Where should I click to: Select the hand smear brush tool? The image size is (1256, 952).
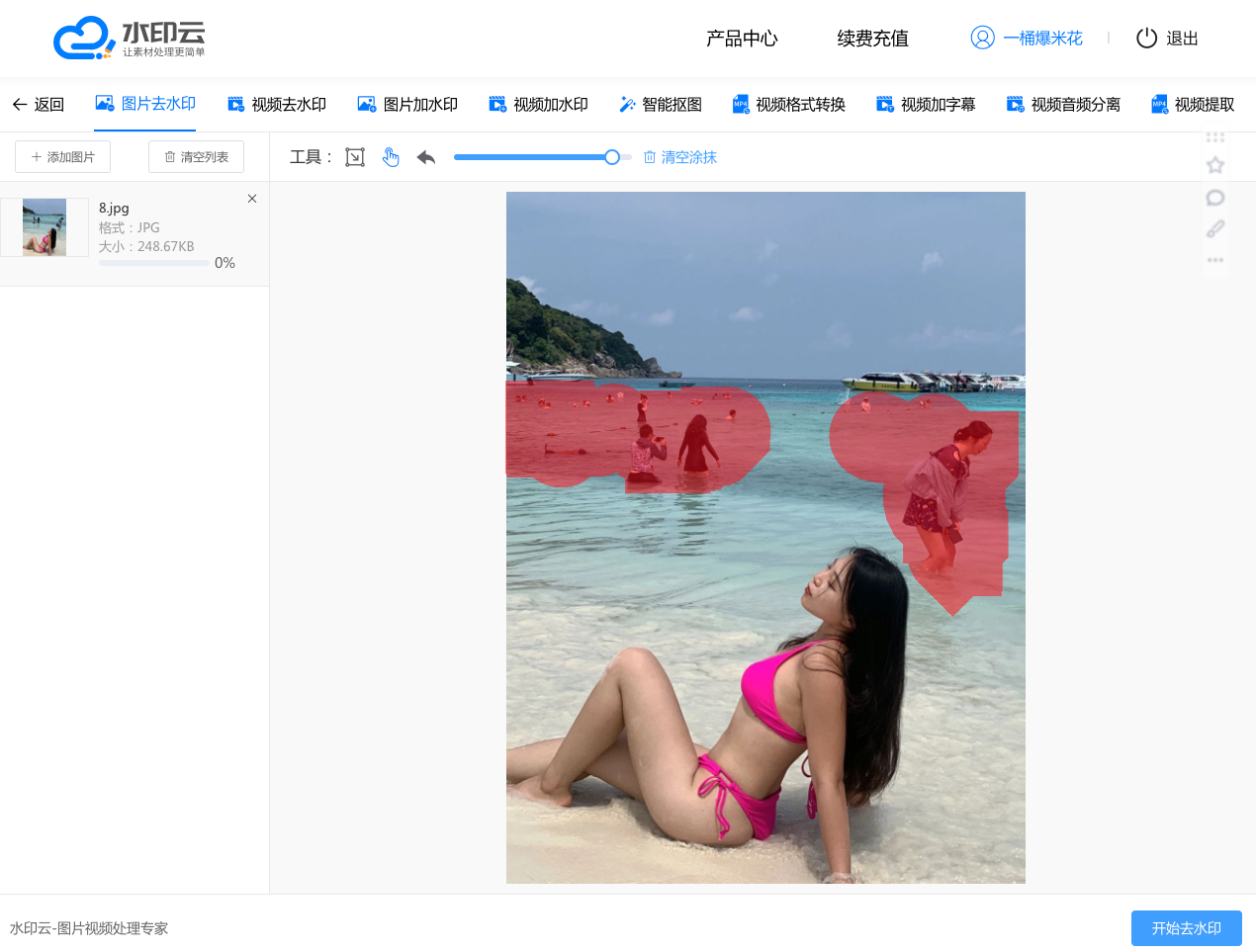coord(391,157)
